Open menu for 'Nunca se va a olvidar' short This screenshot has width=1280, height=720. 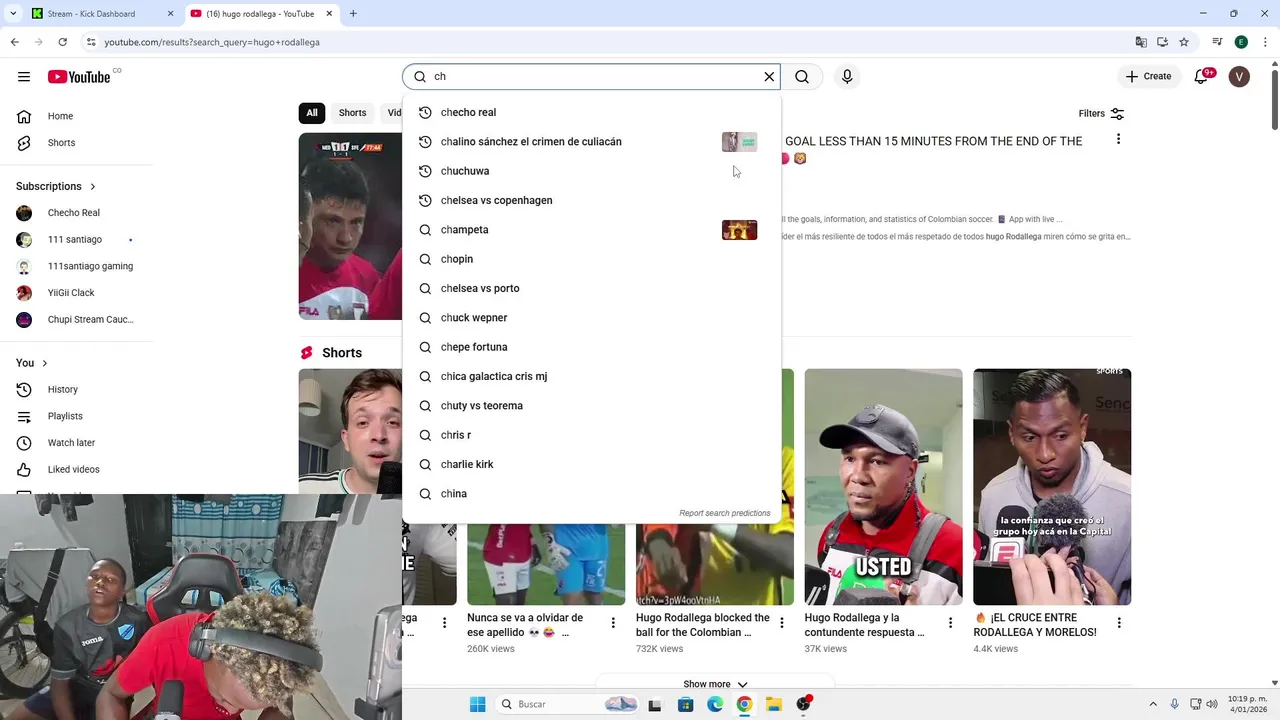[x=613, y=623]
